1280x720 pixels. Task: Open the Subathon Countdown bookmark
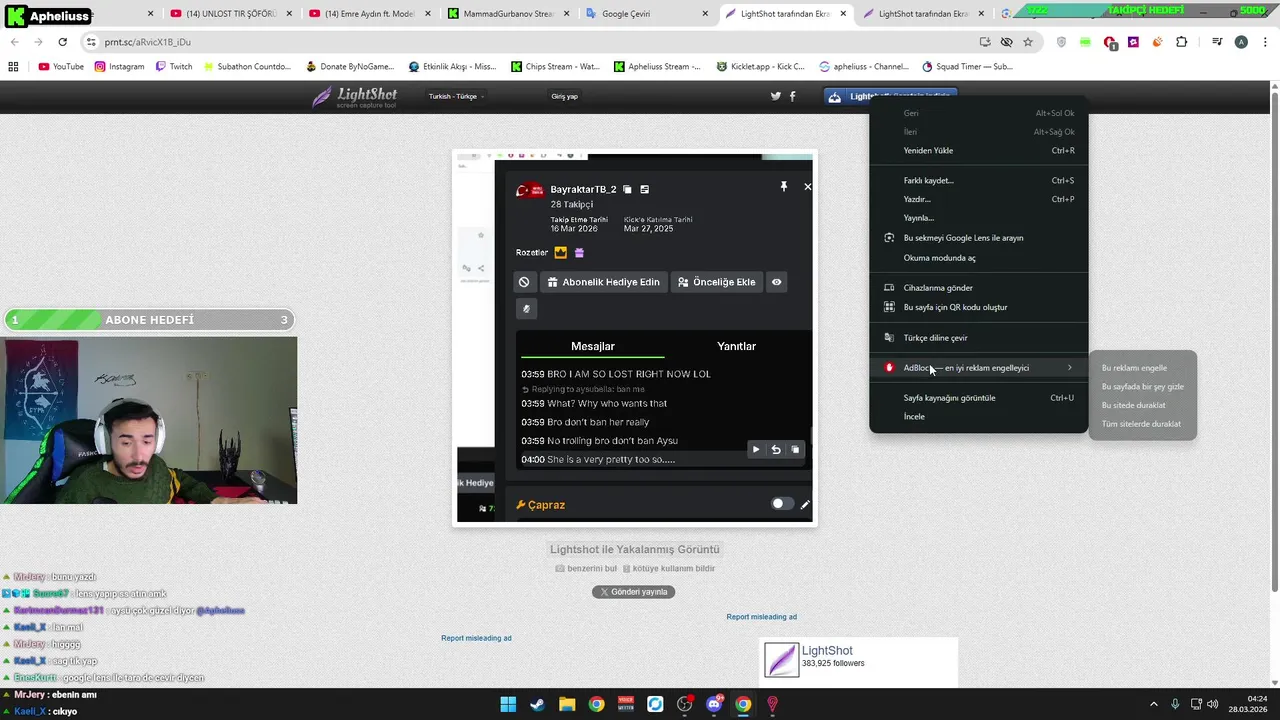pyautogui.click(x=246, y=66)
